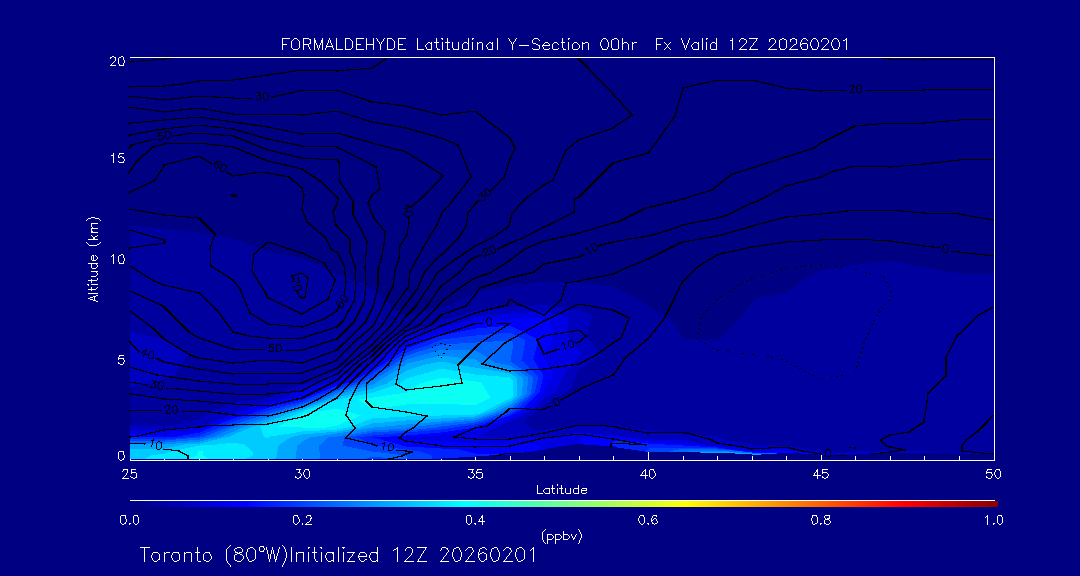Click the altitude axis tick label 20
This screenshot has height=576, width=1080.
tap(116, 61)
